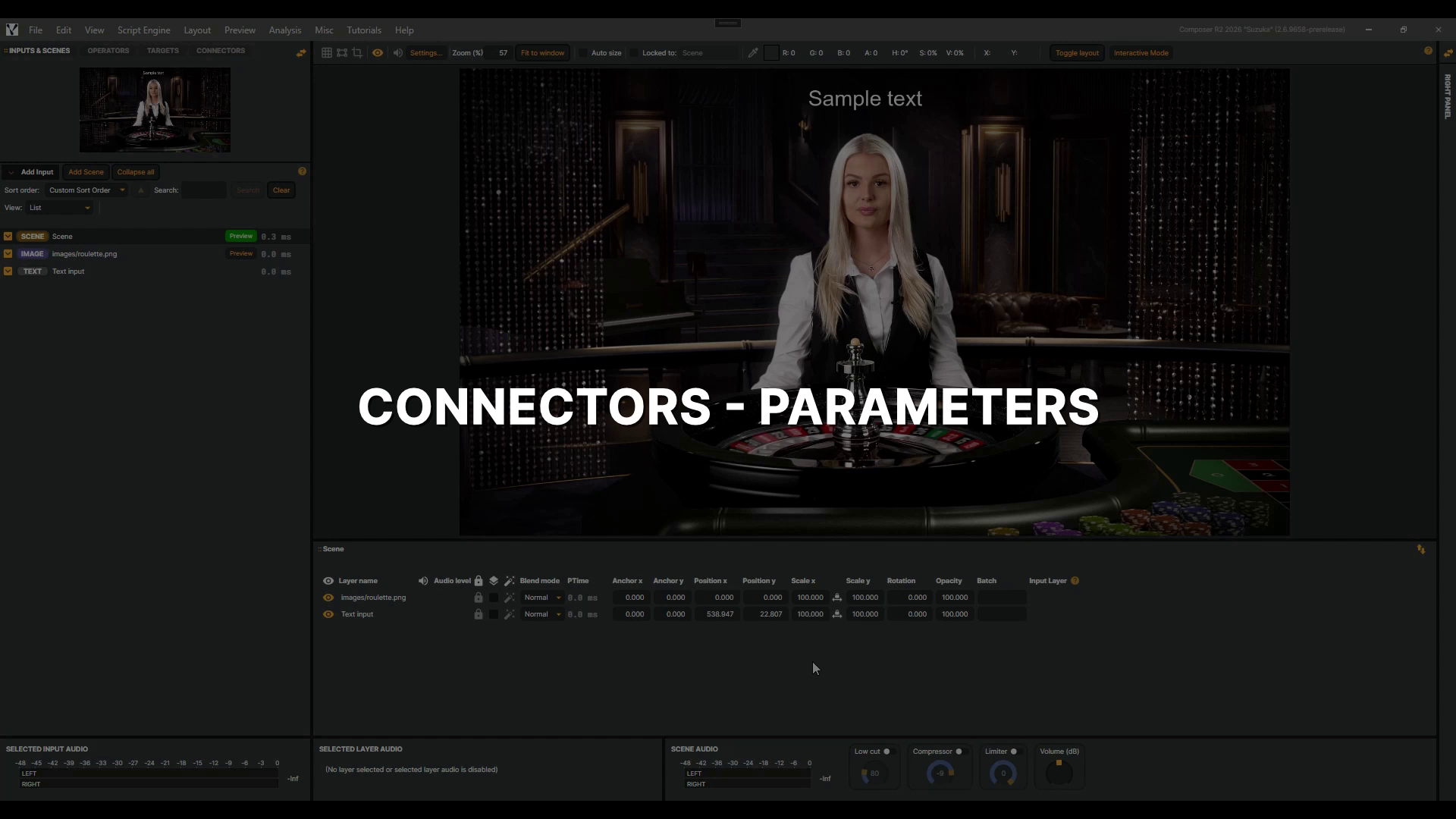Toggle the Limiter enable dot
The width and height of the screenshot is (1456, 819).
1013,752
